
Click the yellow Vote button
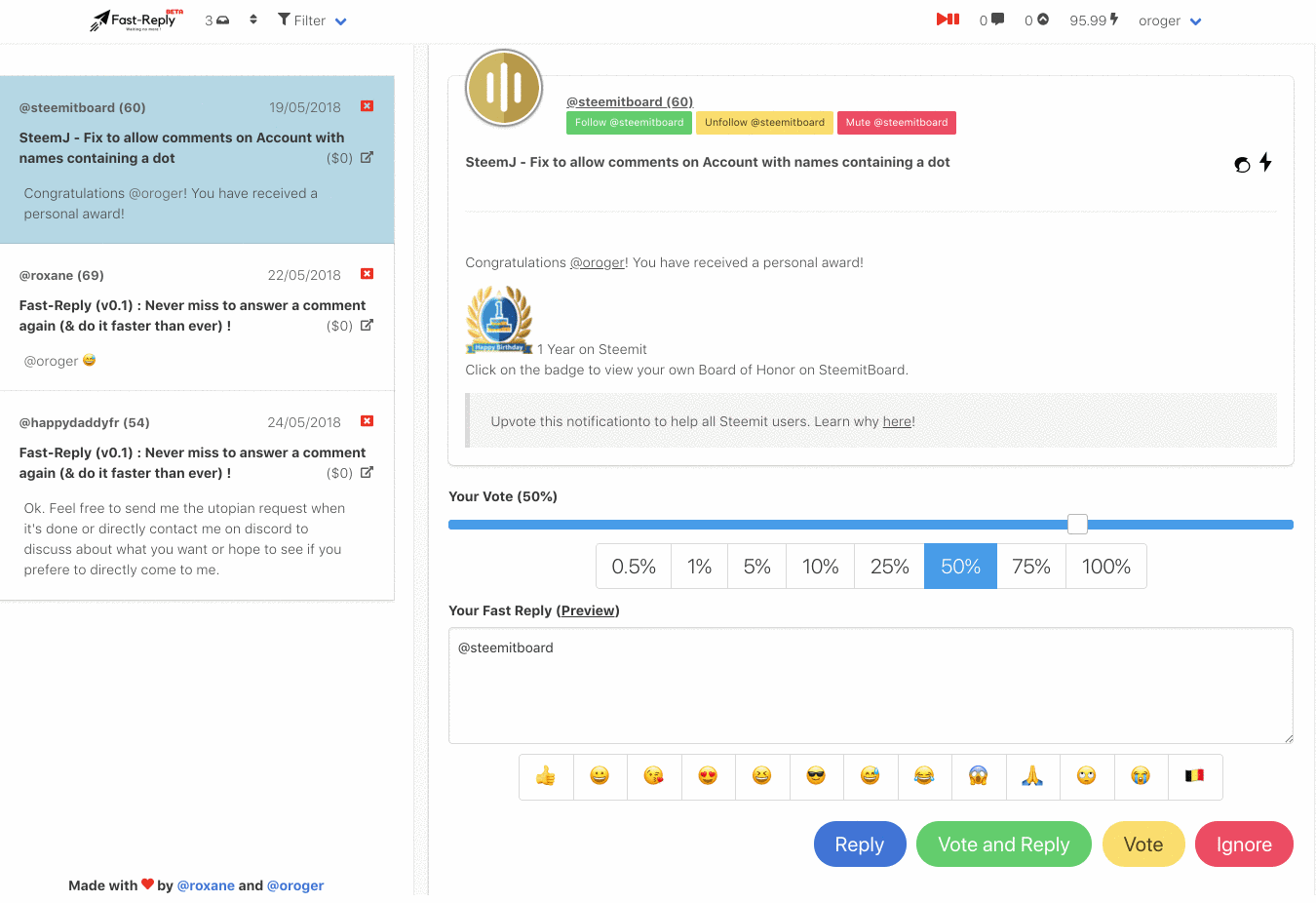[x=1143, y=844]
